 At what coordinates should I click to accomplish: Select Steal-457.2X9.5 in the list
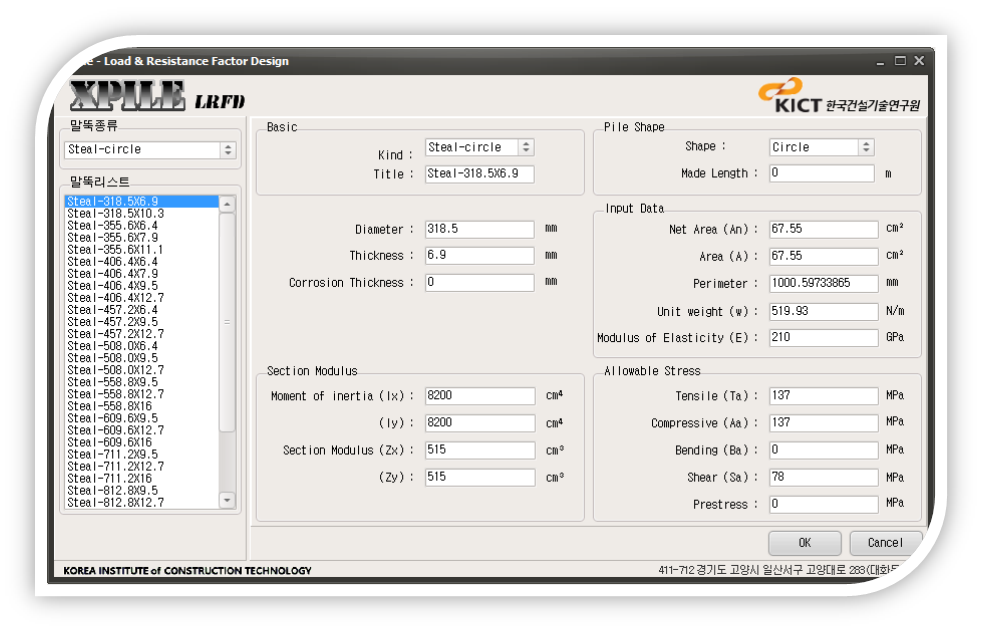coord(142,322)
